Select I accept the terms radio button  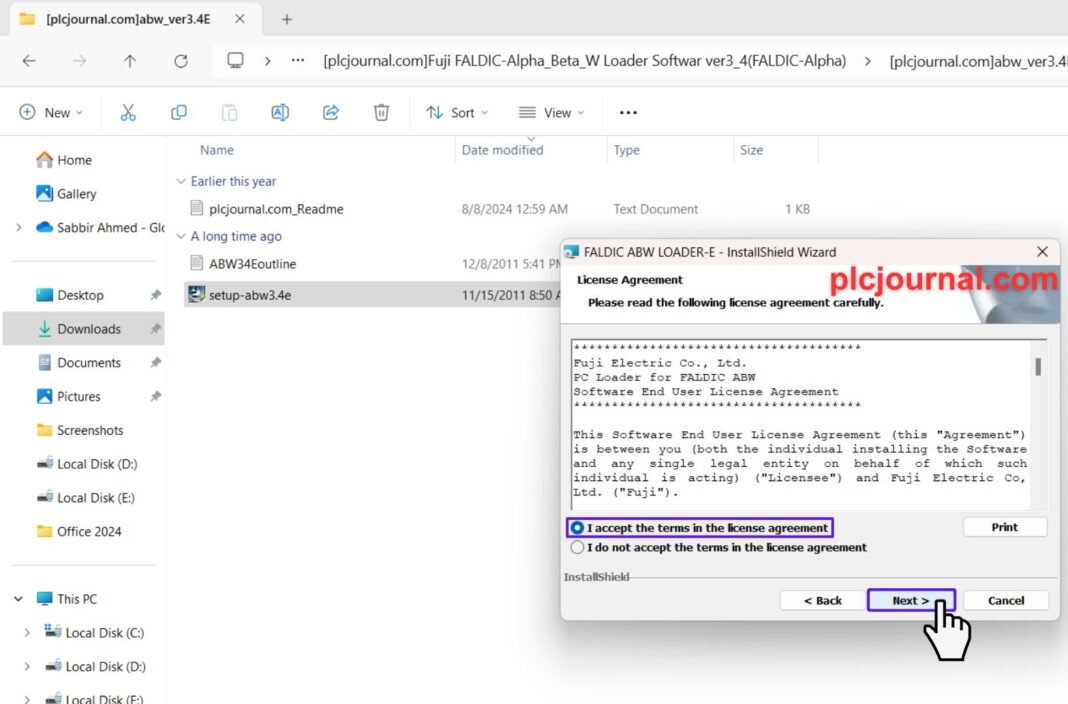coord(577,528)
